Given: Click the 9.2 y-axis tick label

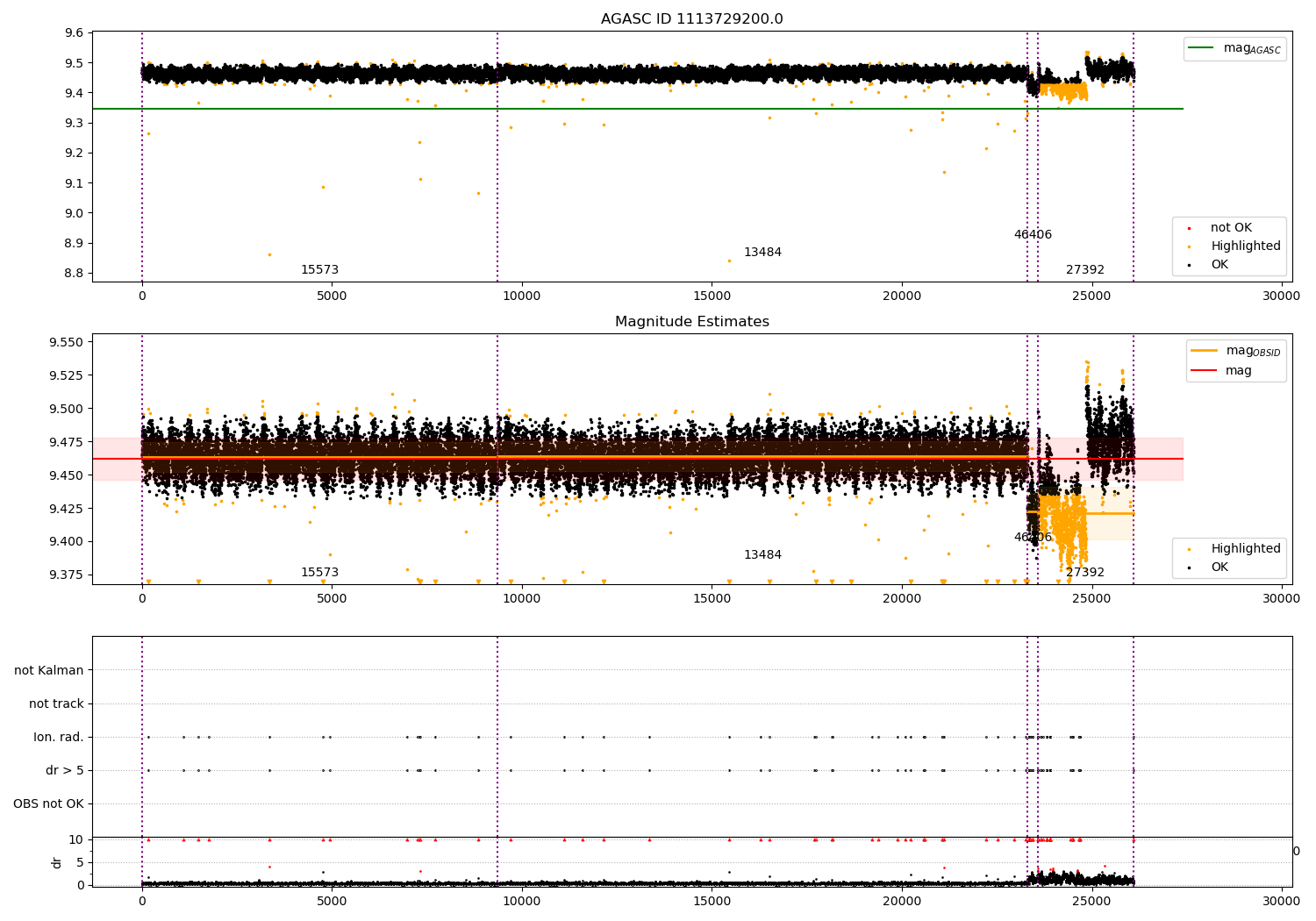Looking at the screenshot, I should 75,153.
